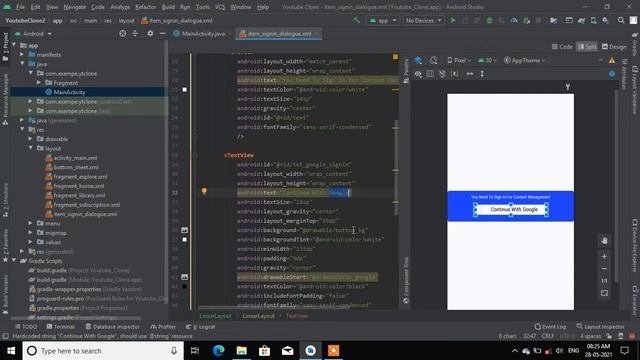
Task: Open project panel settings gear
Action: 150,33
